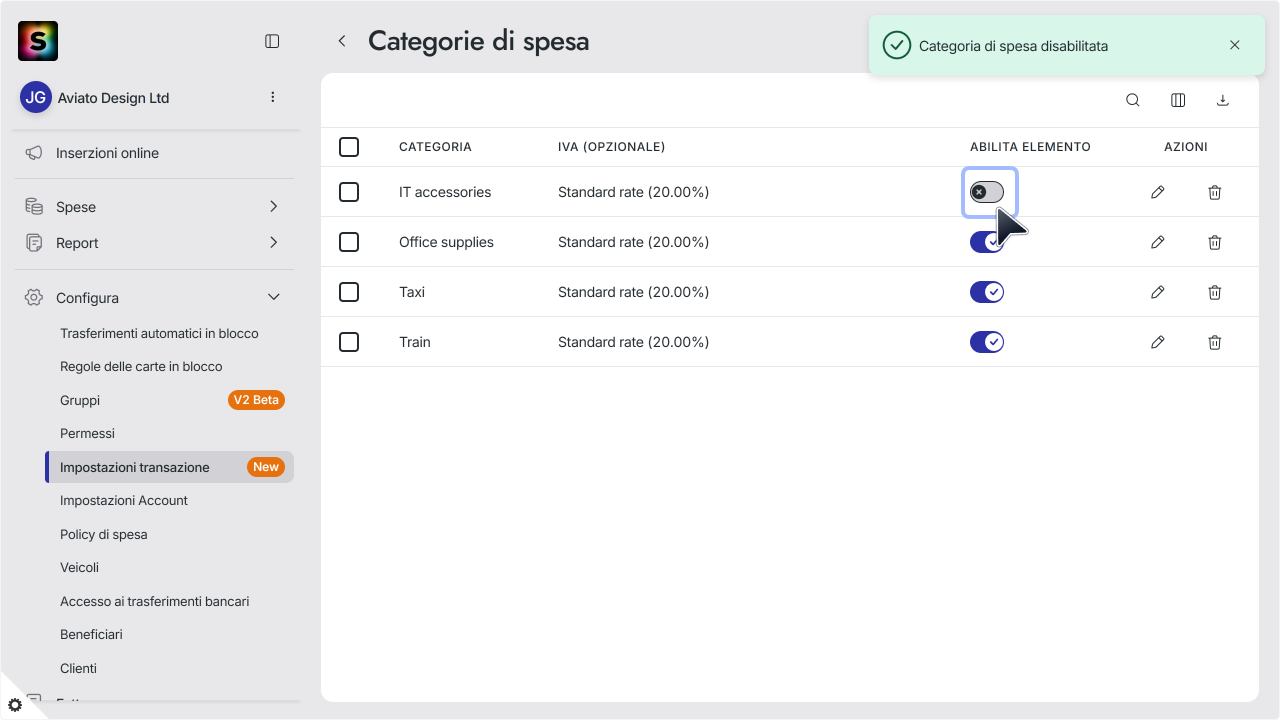Screen dimensions: 1280x720
Task: Click the download export icon
Action: pyautogui.click(x=1222, y=100)
